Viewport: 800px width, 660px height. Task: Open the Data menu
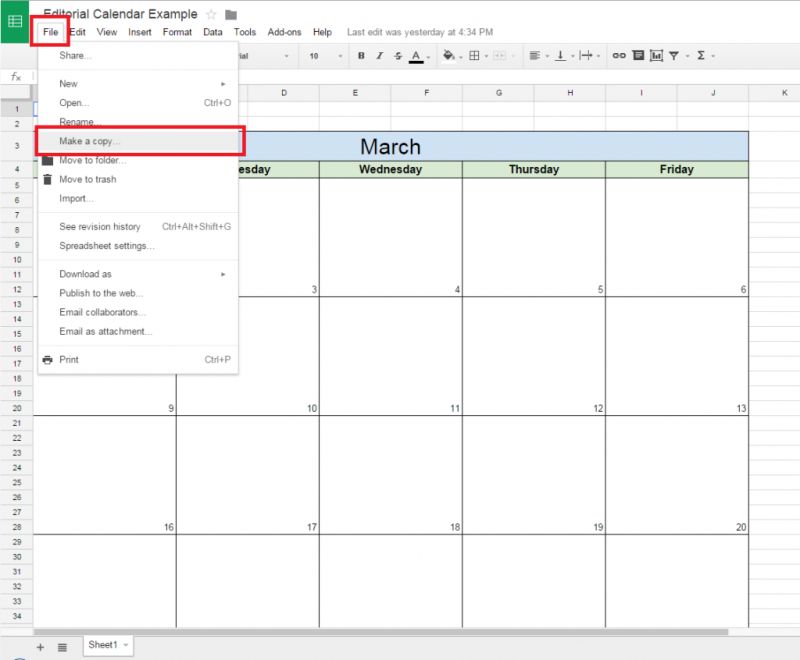coord(212,31)
